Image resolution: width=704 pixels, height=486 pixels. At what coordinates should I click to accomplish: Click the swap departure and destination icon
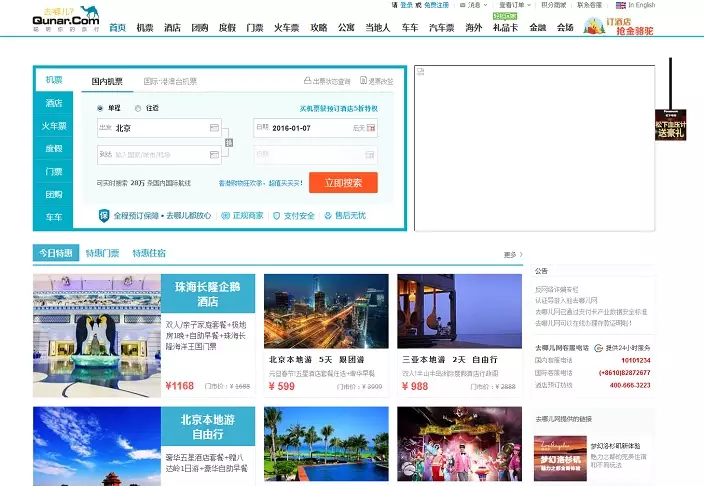[x=229, y=142]
